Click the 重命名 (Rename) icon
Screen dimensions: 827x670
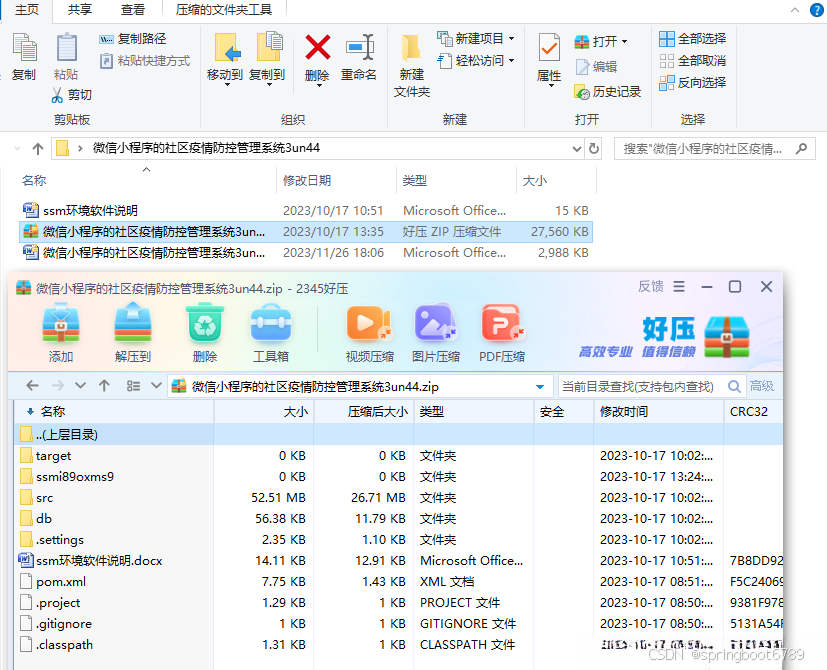(x=360, y=48)
